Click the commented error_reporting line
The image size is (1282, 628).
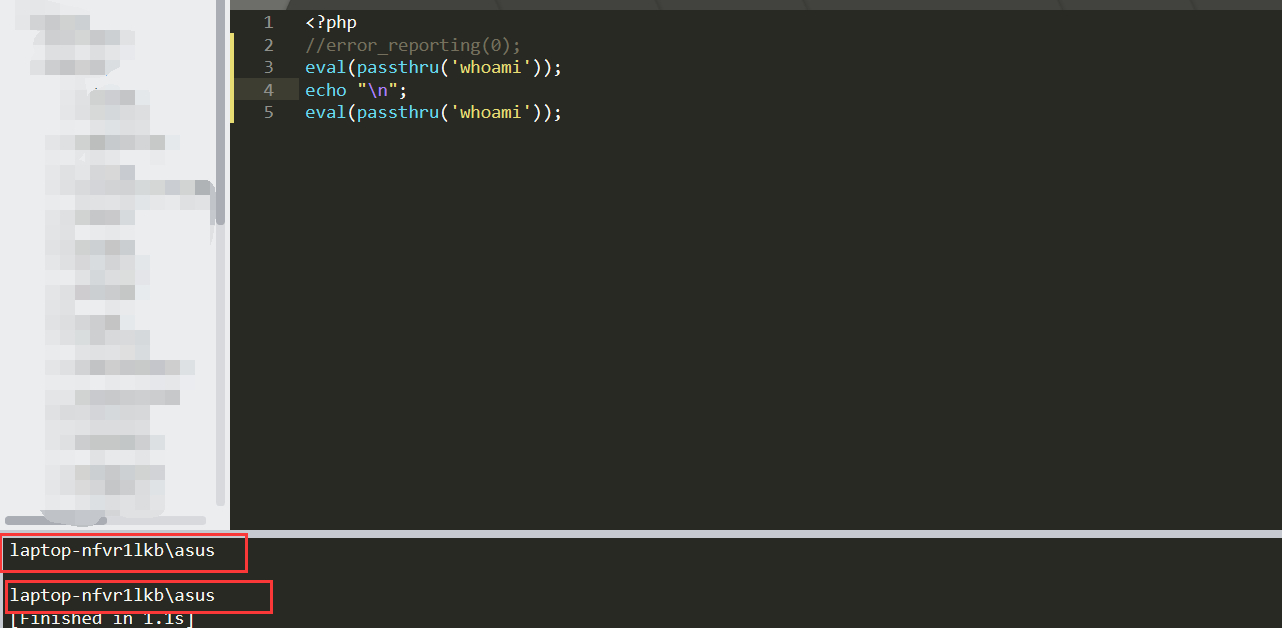[412, 44]
